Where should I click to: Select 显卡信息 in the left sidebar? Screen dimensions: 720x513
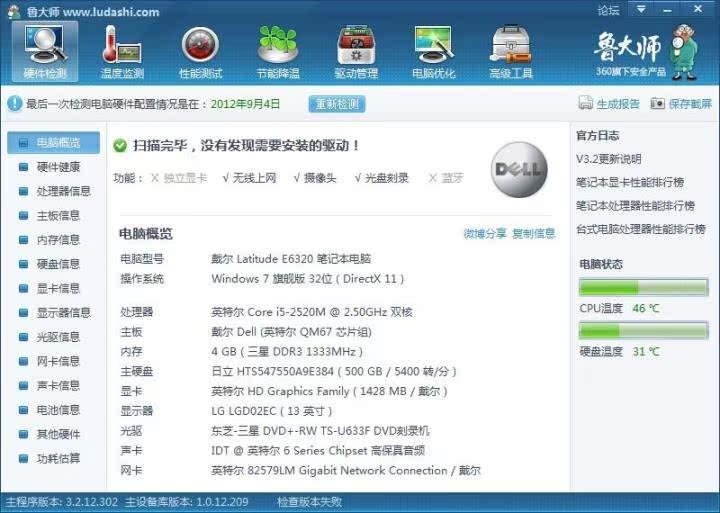[x=58, y=288]
